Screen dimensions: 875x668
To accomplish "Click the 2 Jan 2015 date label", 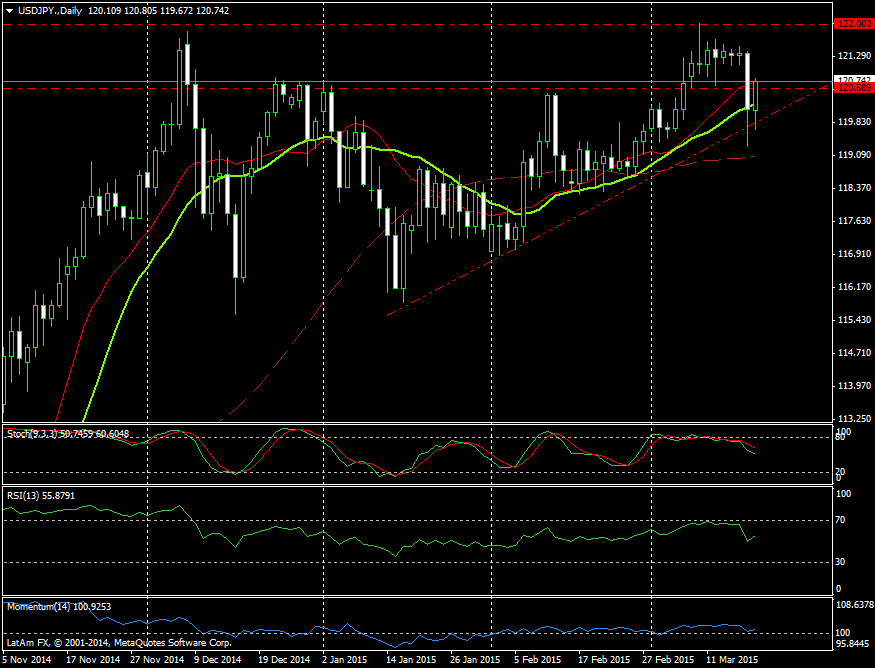I will click(347, 660).
